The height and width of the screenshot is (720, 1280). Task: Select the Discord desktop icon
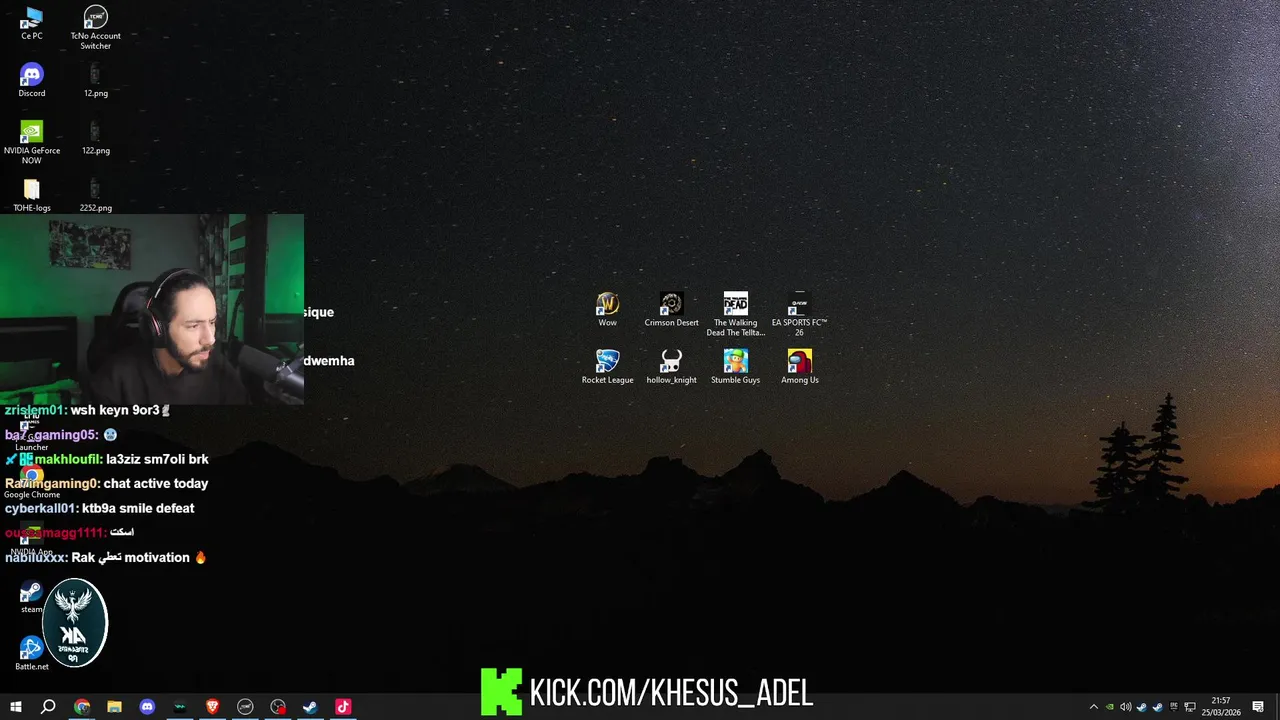coord(31,81)
